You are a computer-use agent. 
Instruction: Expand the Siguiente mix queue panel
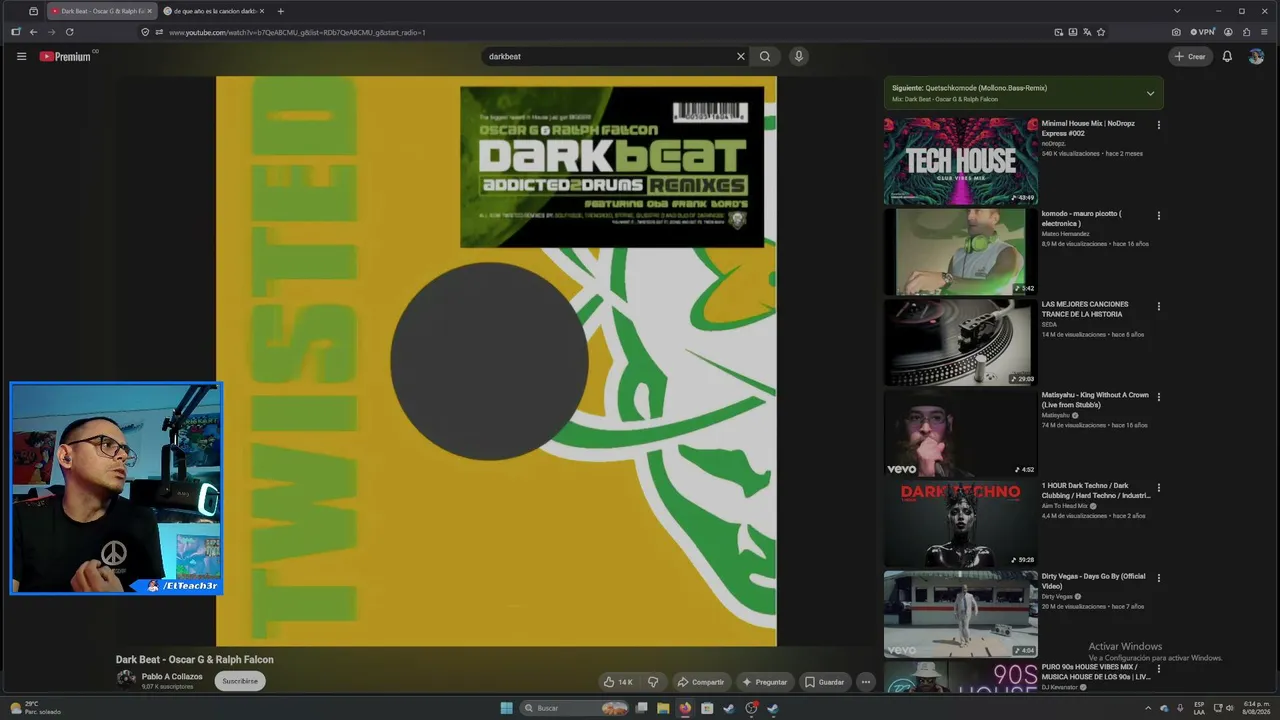pos(1150,93)
